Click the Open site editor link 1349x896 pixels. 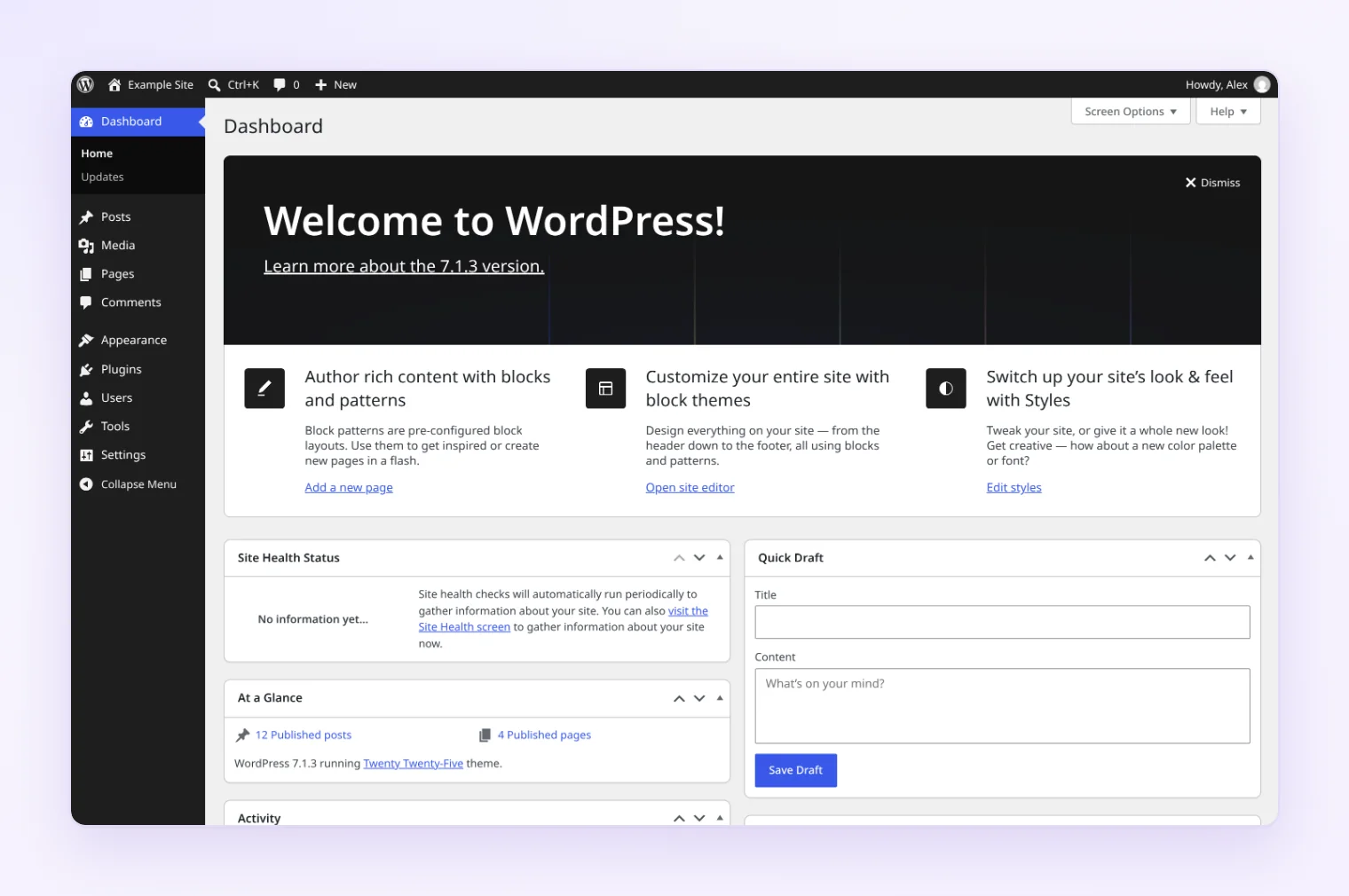coord(690,488)
